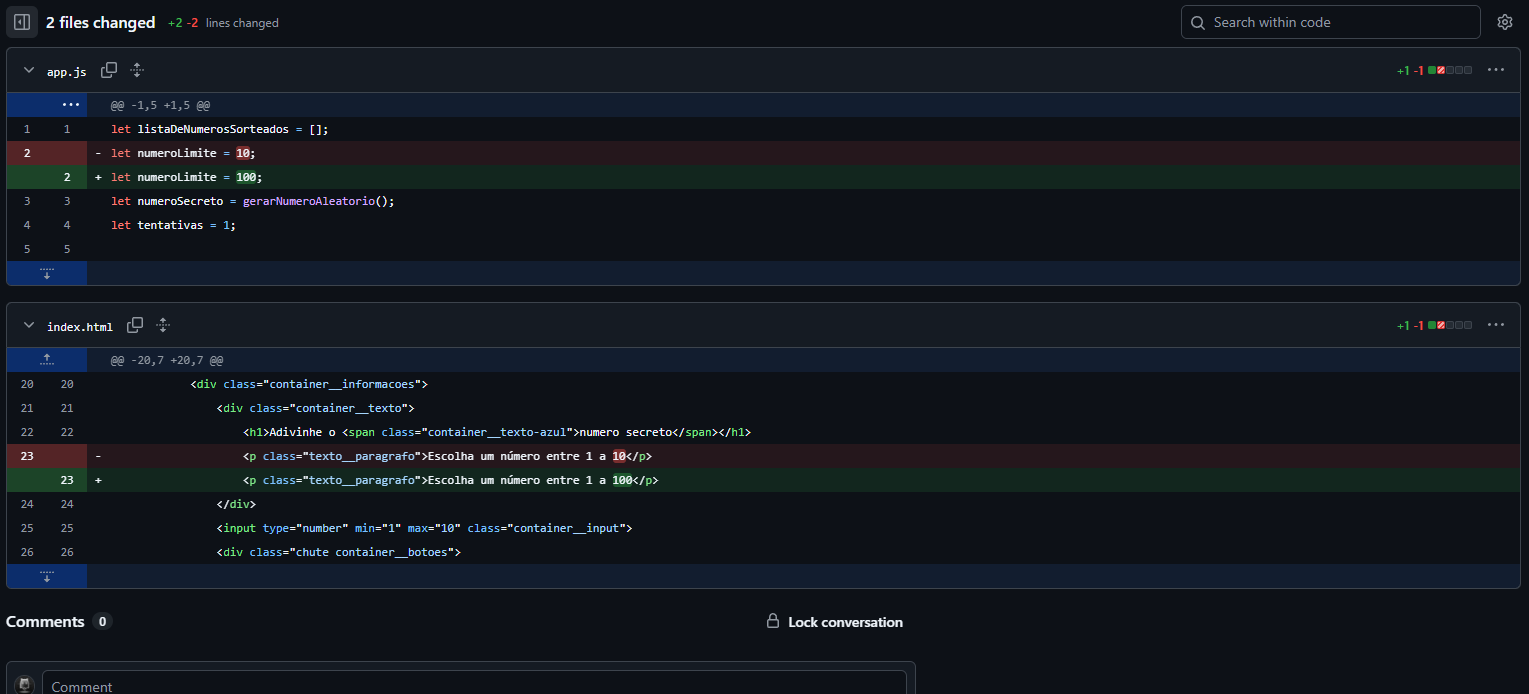Open more options menu for index.html
Screen dimensions: 1529x694
pos(1495,325)
